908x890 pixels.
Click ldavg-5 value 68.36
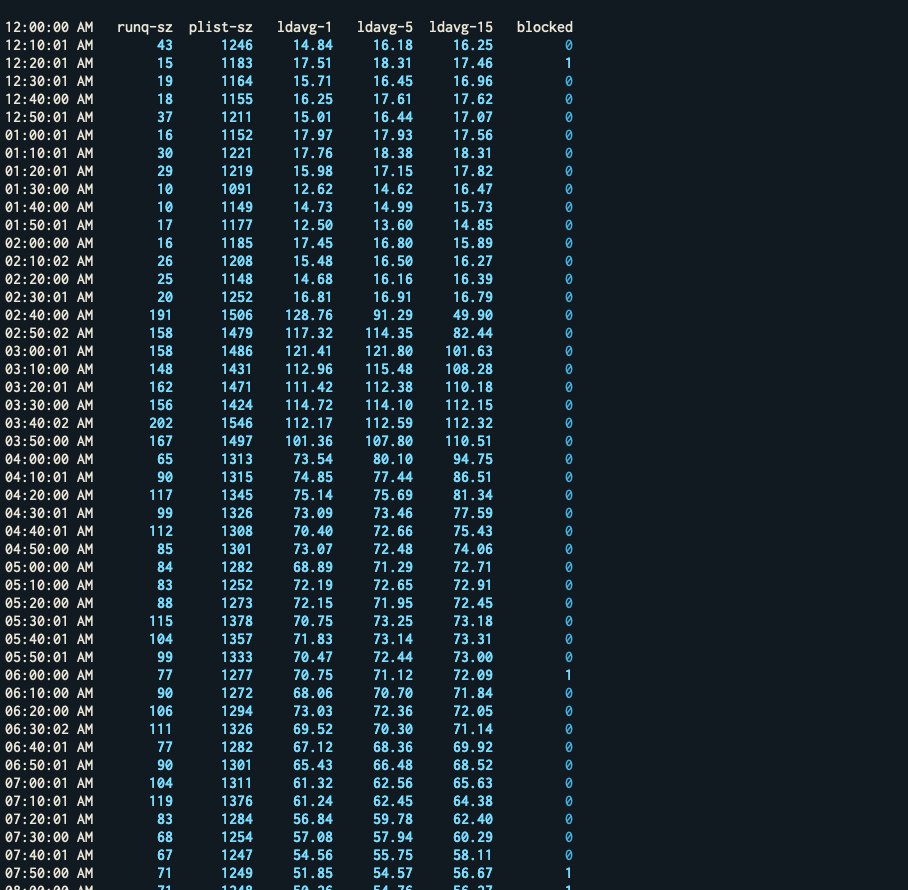point(393,747)
